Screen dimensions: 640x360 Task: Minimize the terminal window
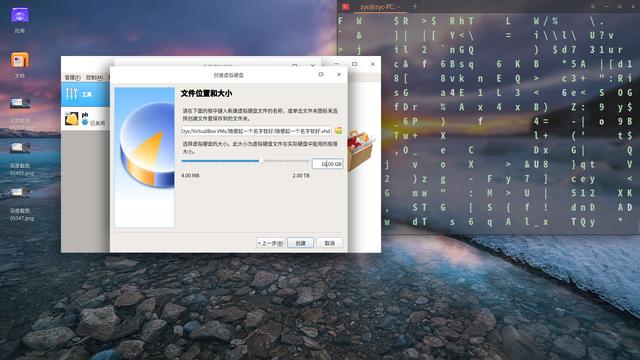click(x=606, y=7)
